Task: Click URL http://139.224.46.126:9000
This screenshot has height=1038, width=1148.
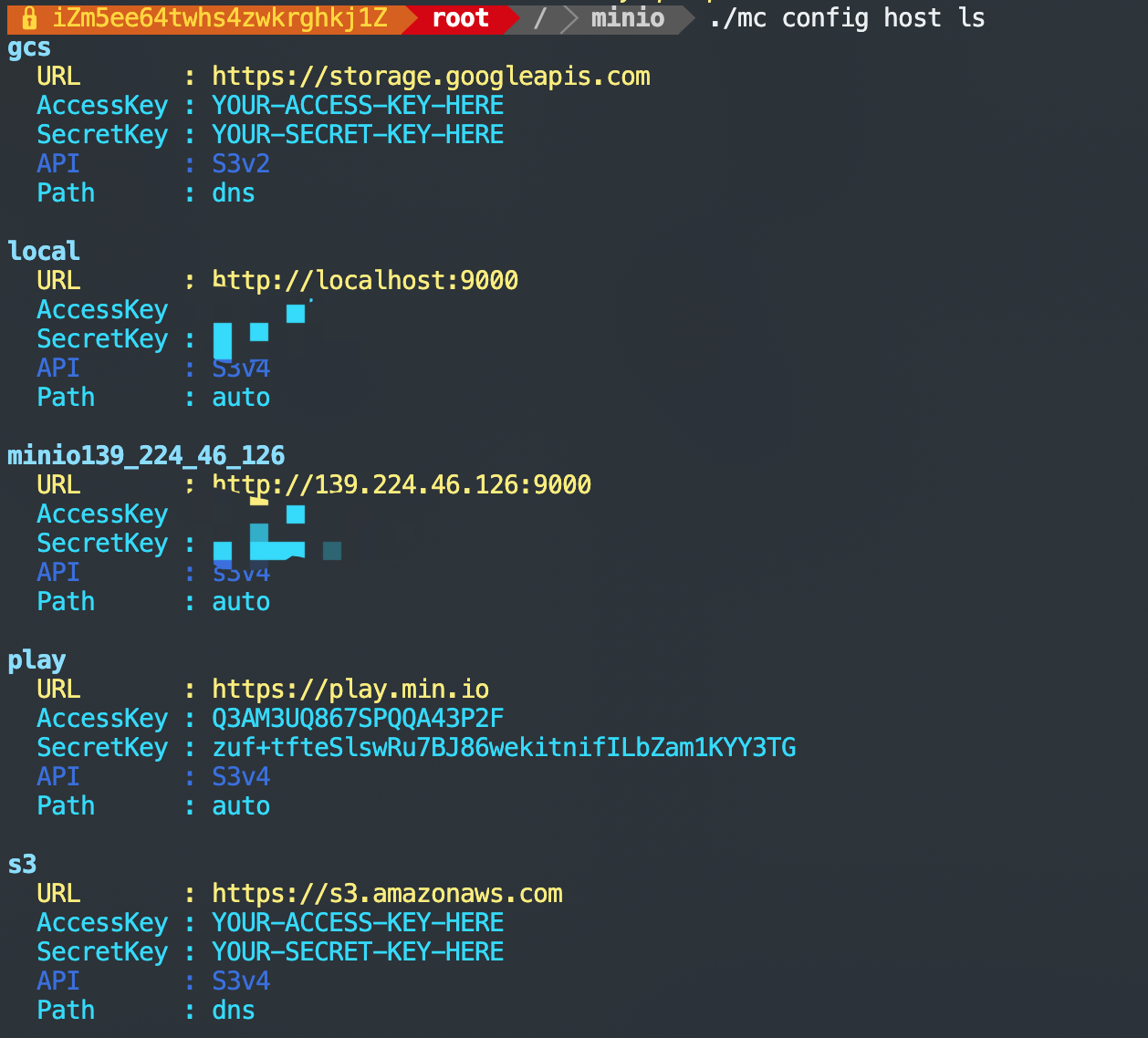Action: click(402, 484)
